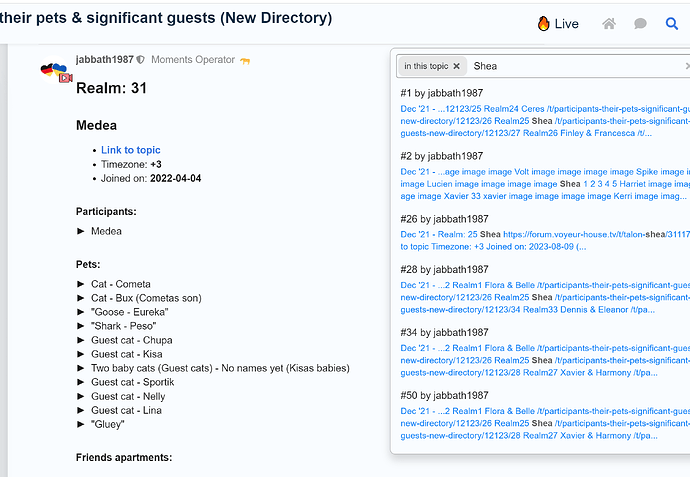Image resolution: width=690 pixels, height=477 pixels.
Task: Go to the forum home icon
Action: 609,24
